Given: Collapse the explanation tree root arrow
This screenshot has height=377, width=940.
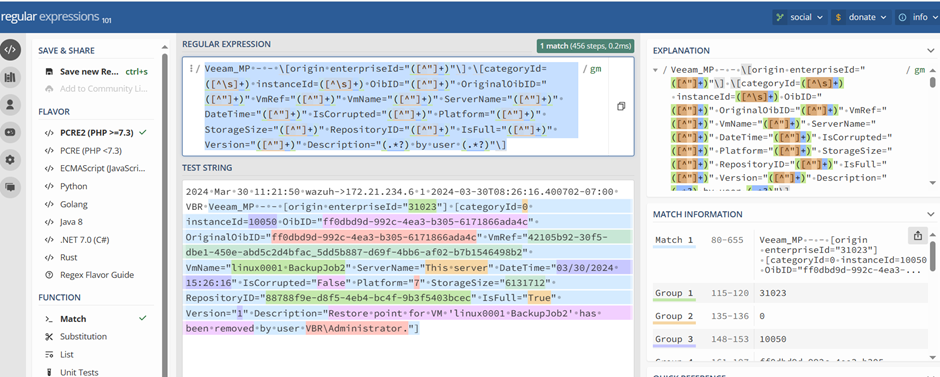Looking at the screenshot, I should [656, 70].
